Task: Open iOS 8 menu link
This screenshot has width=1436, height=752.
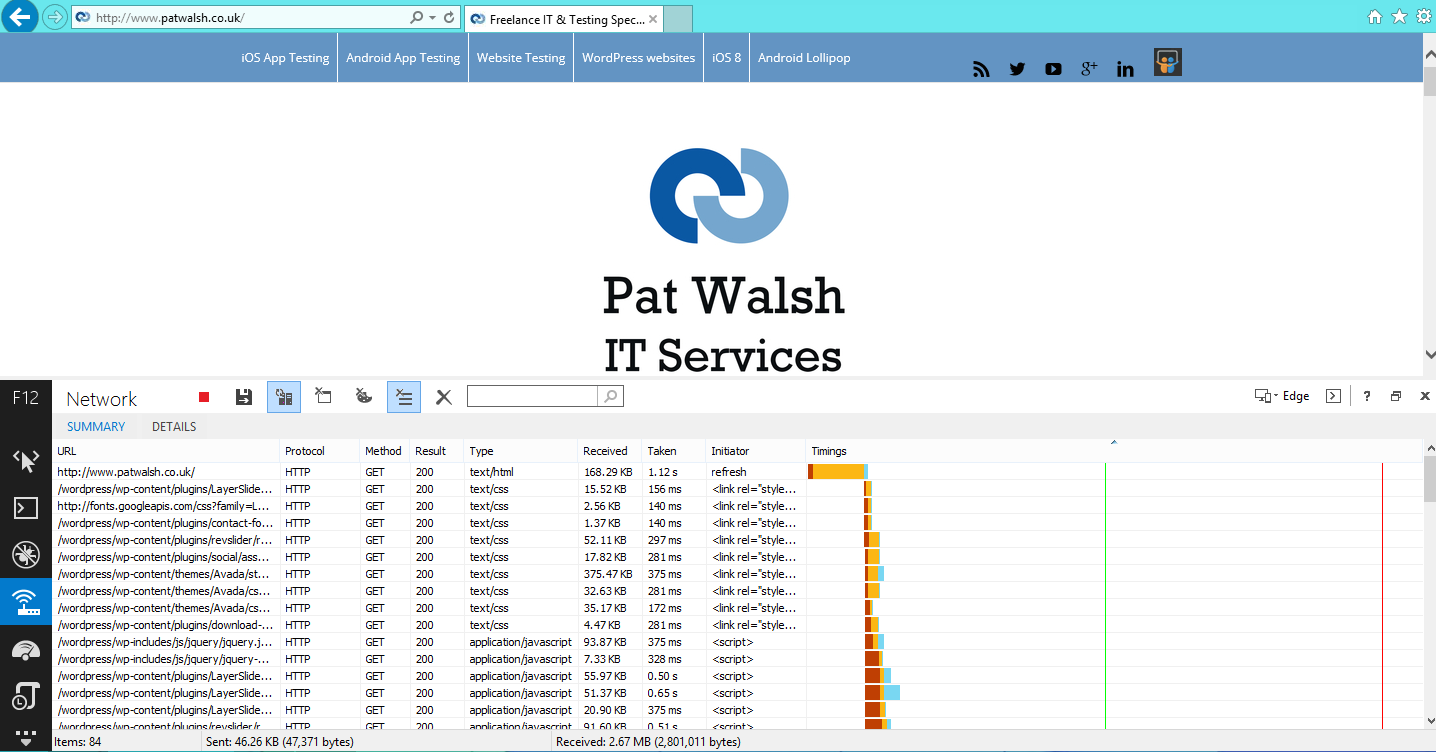Action: point(727,58)
